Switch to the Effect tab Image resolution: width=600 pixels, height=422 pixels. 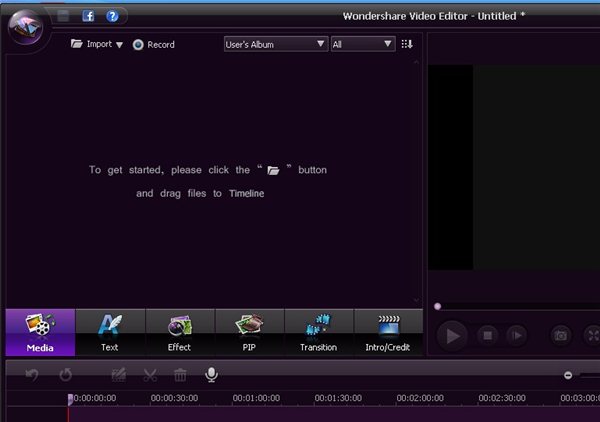pos(179,332)
